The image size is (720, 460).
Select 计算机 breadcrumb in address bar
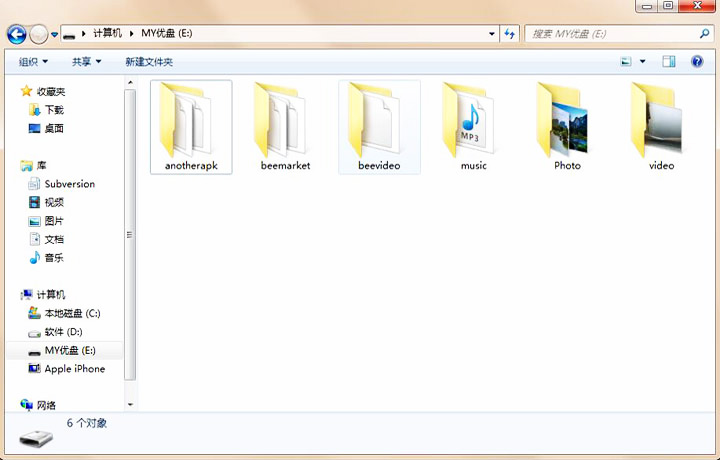107,34
